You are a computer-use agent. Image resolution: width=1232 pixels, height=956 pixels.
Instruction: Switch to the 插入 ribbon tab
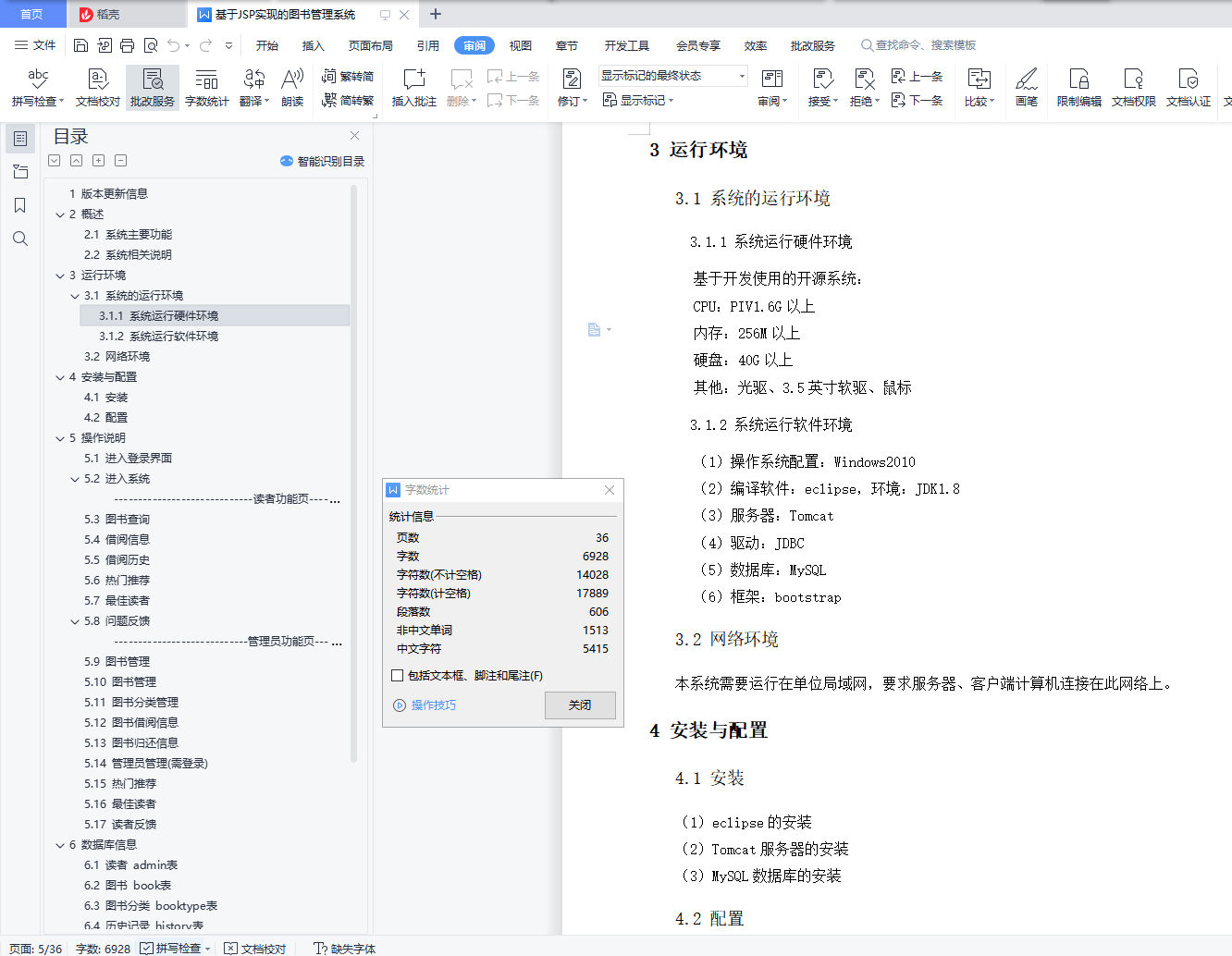314,45
